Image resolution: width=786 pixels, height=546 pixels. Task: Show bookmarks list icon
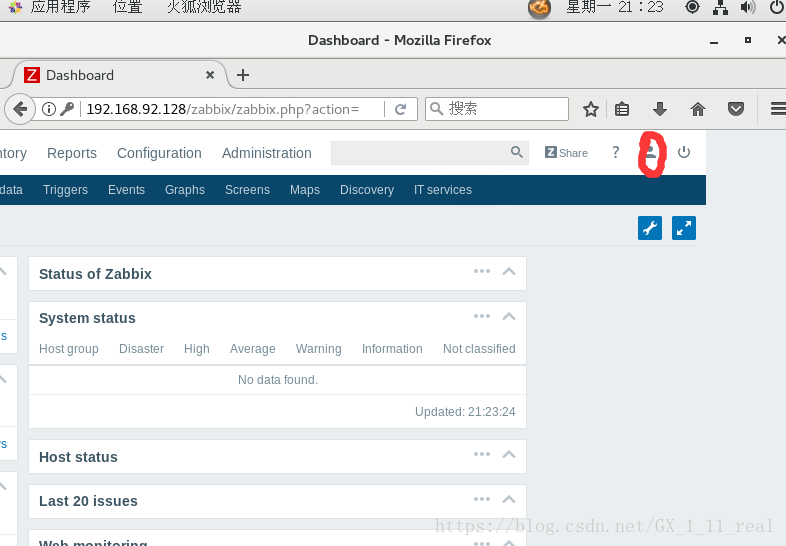622,109
